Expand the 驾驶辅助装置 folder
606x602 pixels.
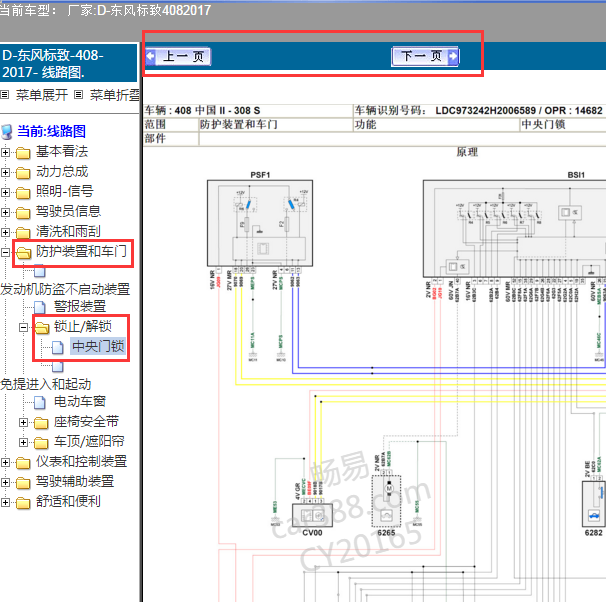[5, 483]
